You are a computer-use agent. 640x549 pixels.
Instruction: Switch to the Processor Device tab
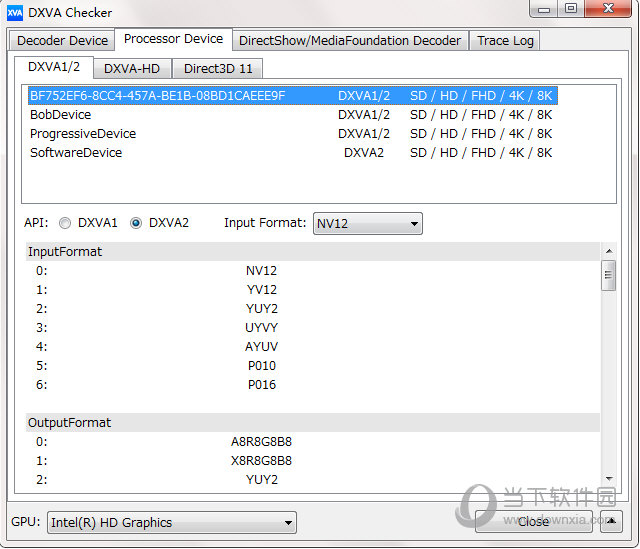coord(173,39)
